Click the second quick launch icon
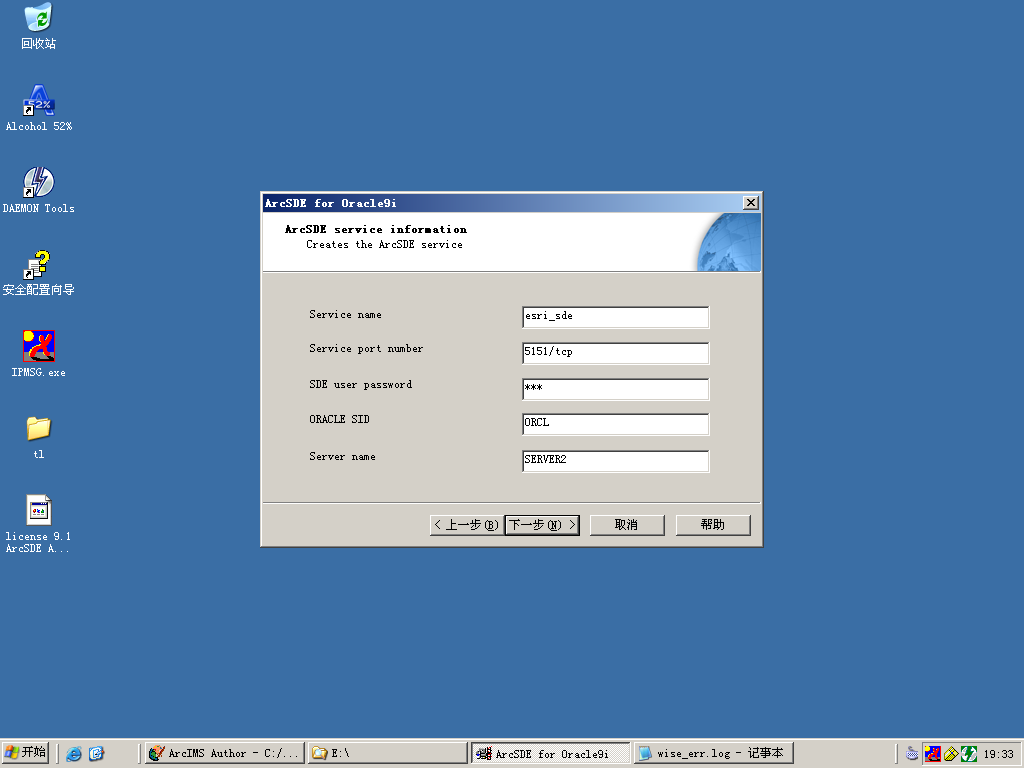This screenshot has width=1024, height=768. (x=96, y=754)
